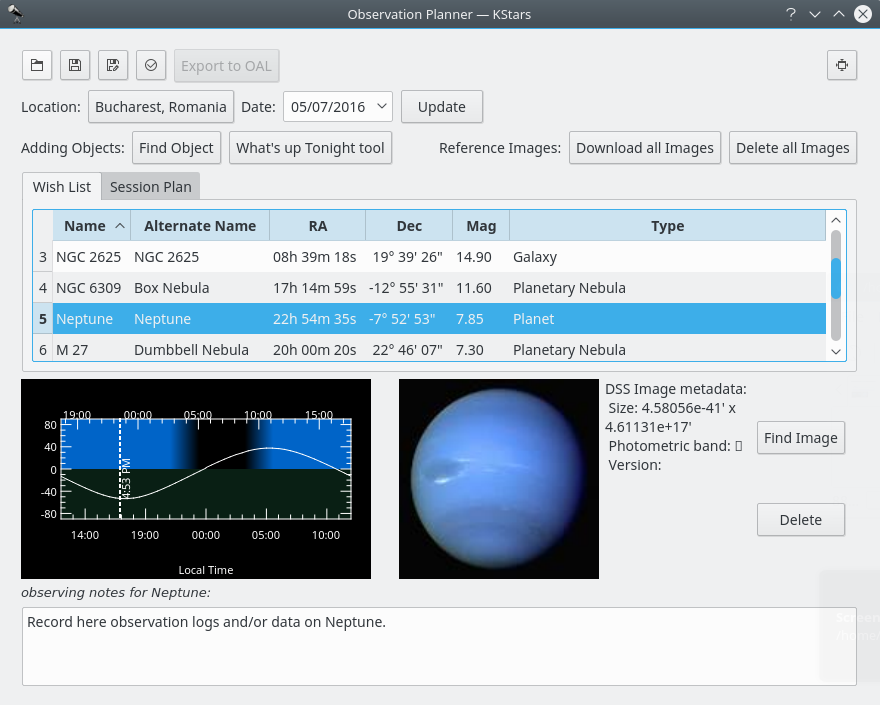Screen dimensions: 880x705
Task: Click the save-as icon in the toolbar
Action: point(113,66)
